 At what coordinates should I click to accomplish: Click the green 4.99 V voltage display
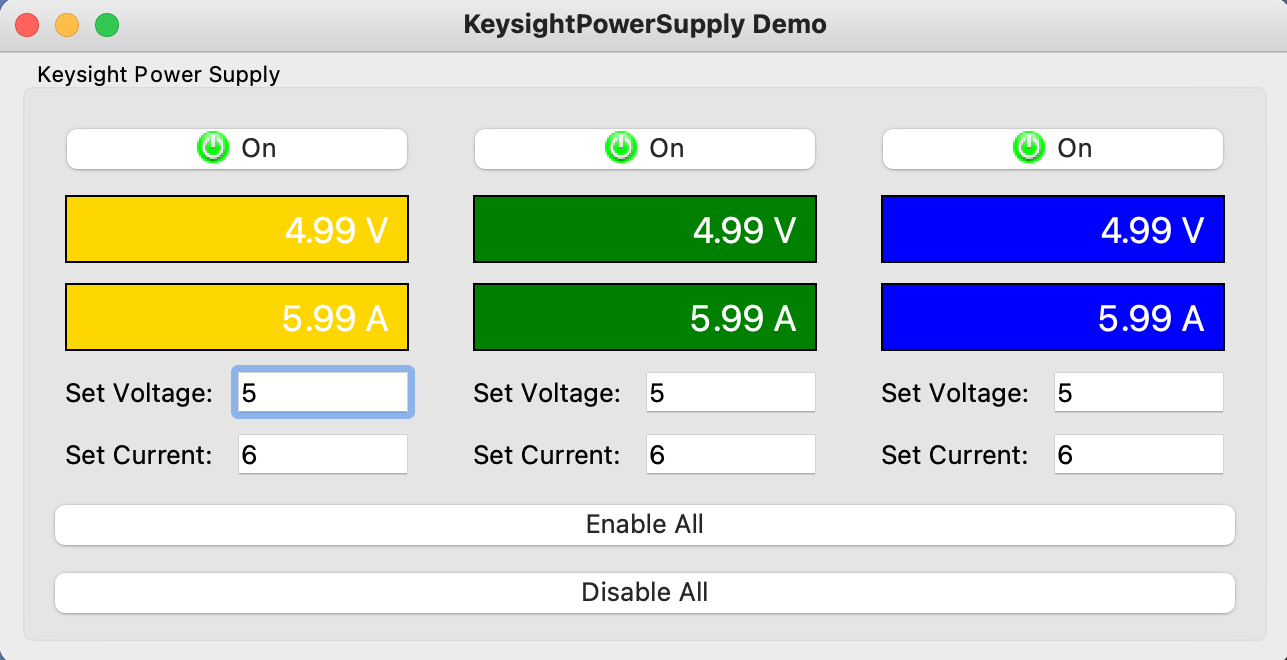click(x=645, y=229)
